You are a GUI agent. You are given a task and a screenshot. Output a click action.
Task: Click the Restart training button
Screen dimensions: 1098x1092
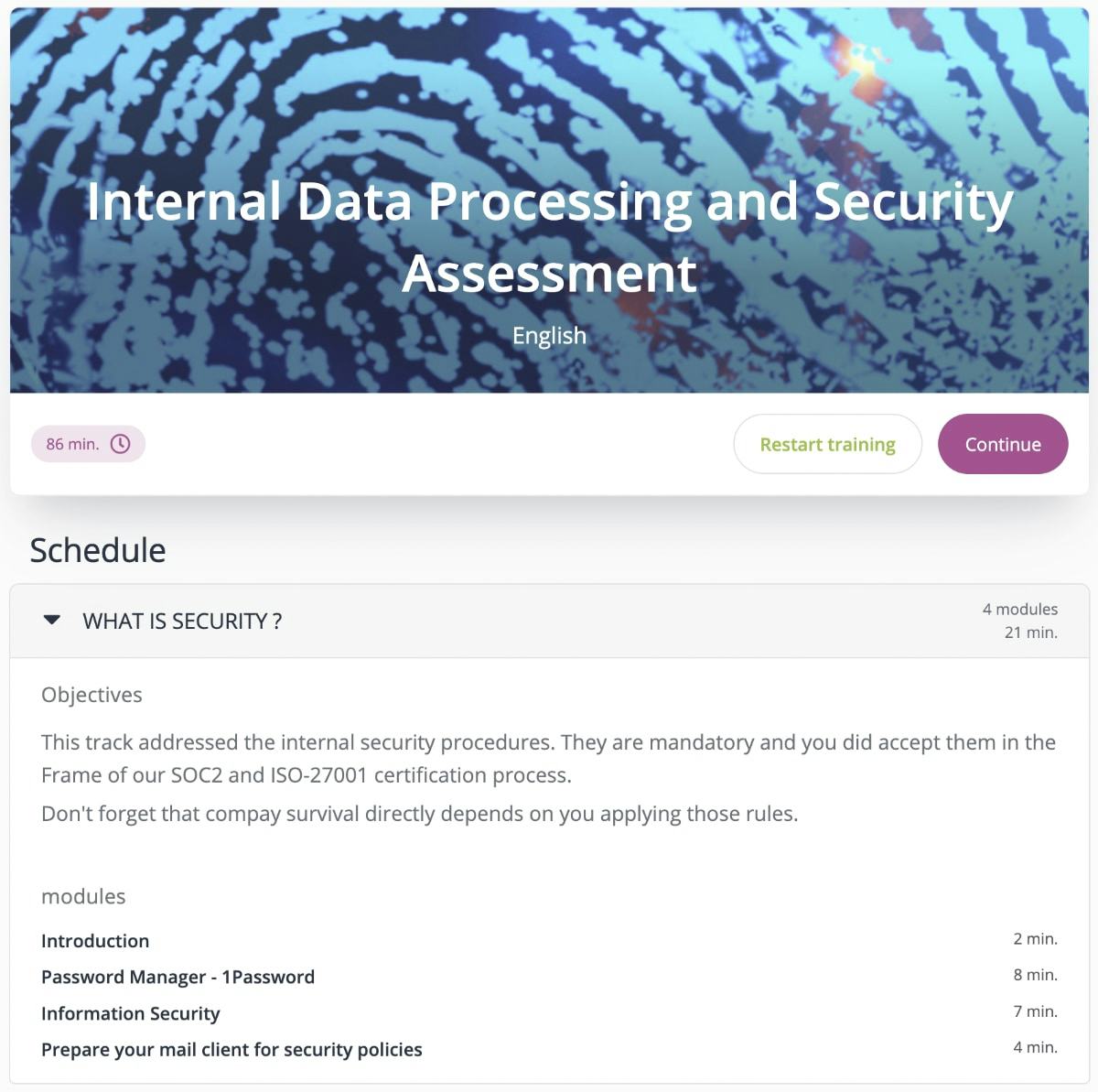coord(827,444)
